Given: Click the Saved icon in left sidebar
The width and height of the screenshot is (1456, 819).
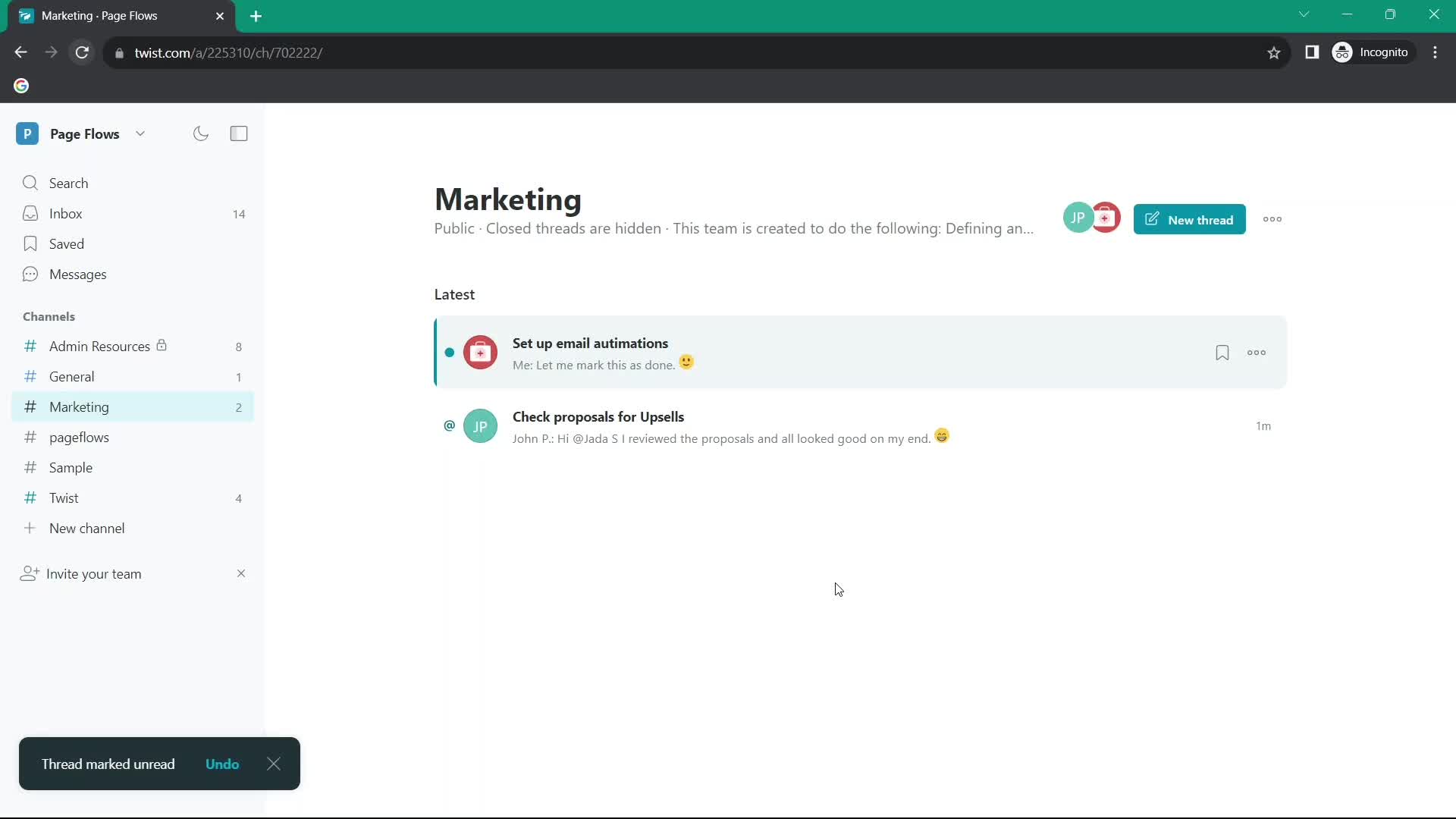Looking at the screenshot, I should [30, 243].
